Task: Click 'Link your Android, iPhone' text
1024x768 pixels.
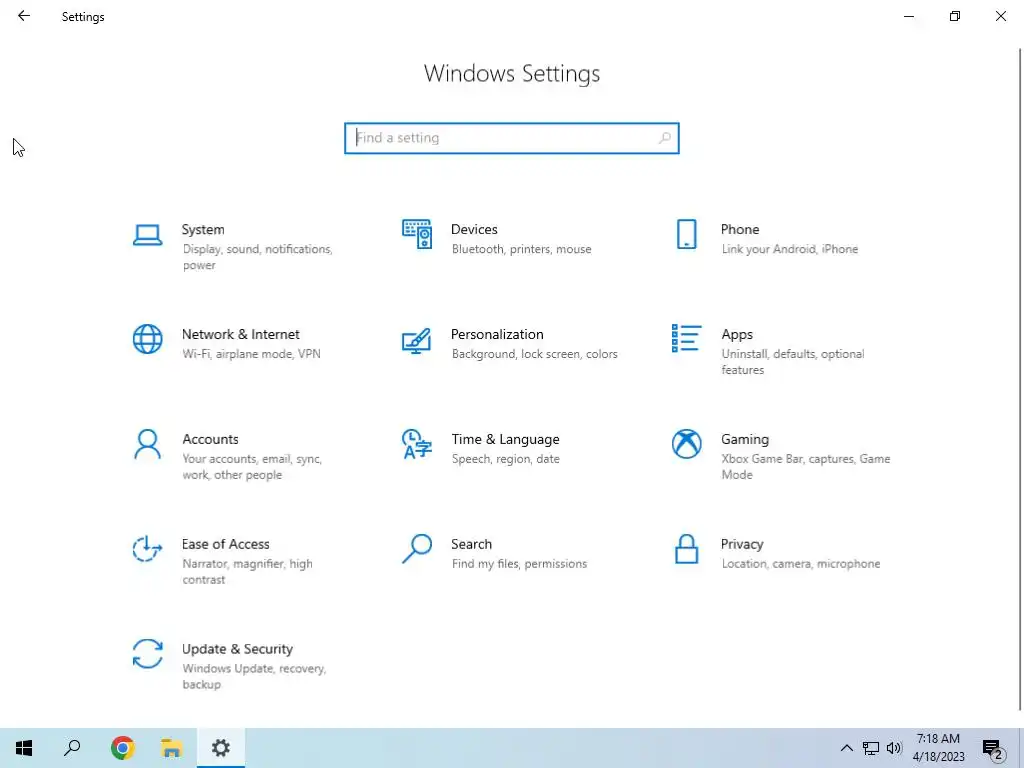Action: [x=790, y=249]
